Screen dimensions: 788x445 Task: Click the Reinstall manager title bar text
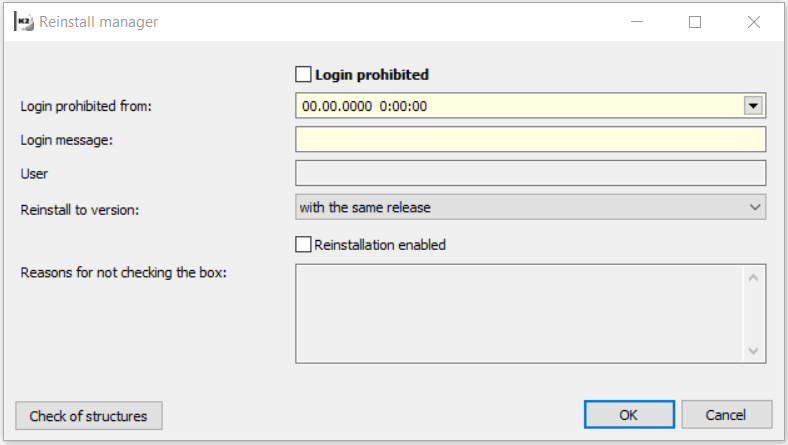coord(98,21)
